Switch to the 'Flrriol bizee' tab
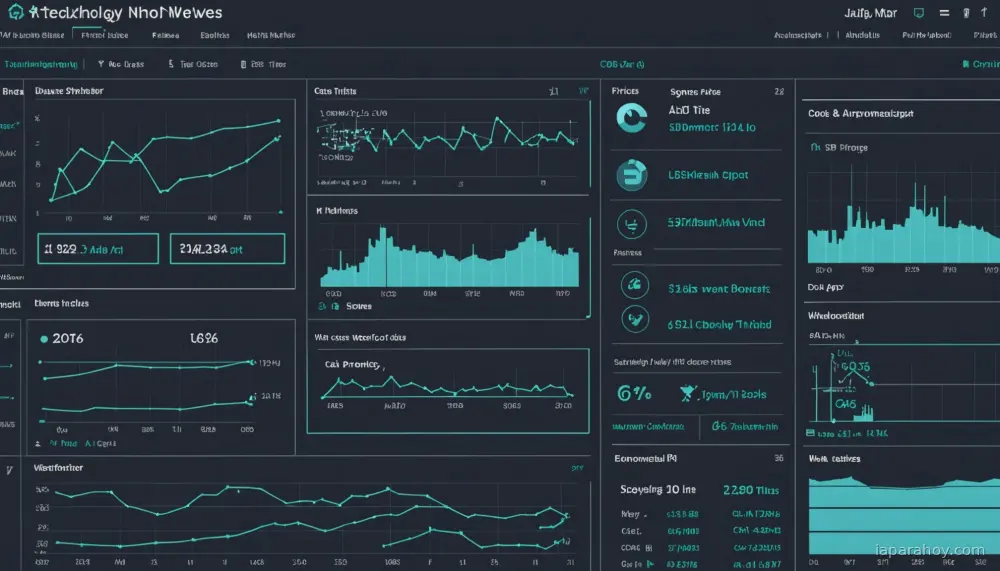 tap(105, 35)
